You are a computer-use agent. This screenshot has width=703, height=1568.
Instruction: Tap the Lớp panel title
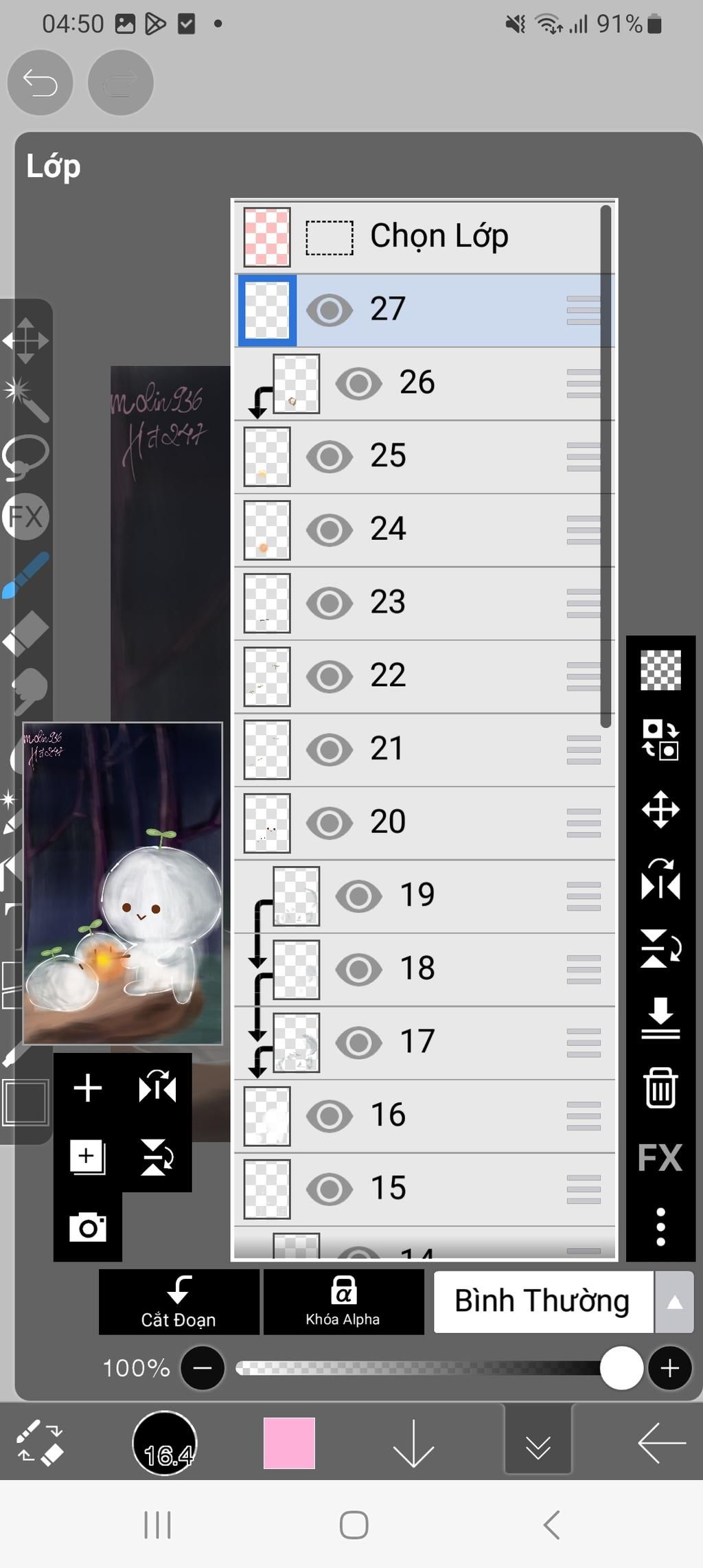pos(54,168)
